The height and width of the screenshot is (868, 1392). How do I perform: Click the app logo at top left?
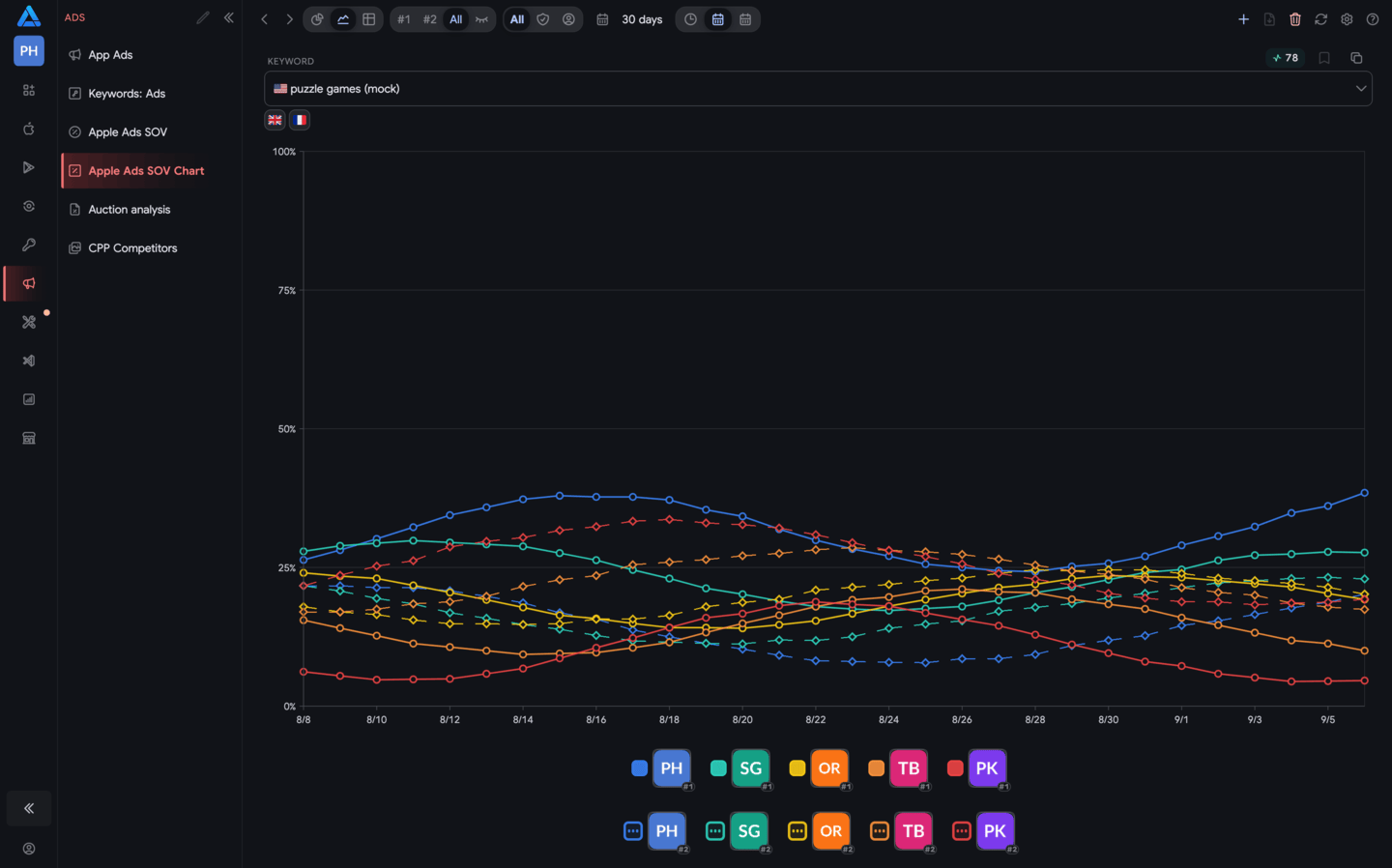coord(29,15)
